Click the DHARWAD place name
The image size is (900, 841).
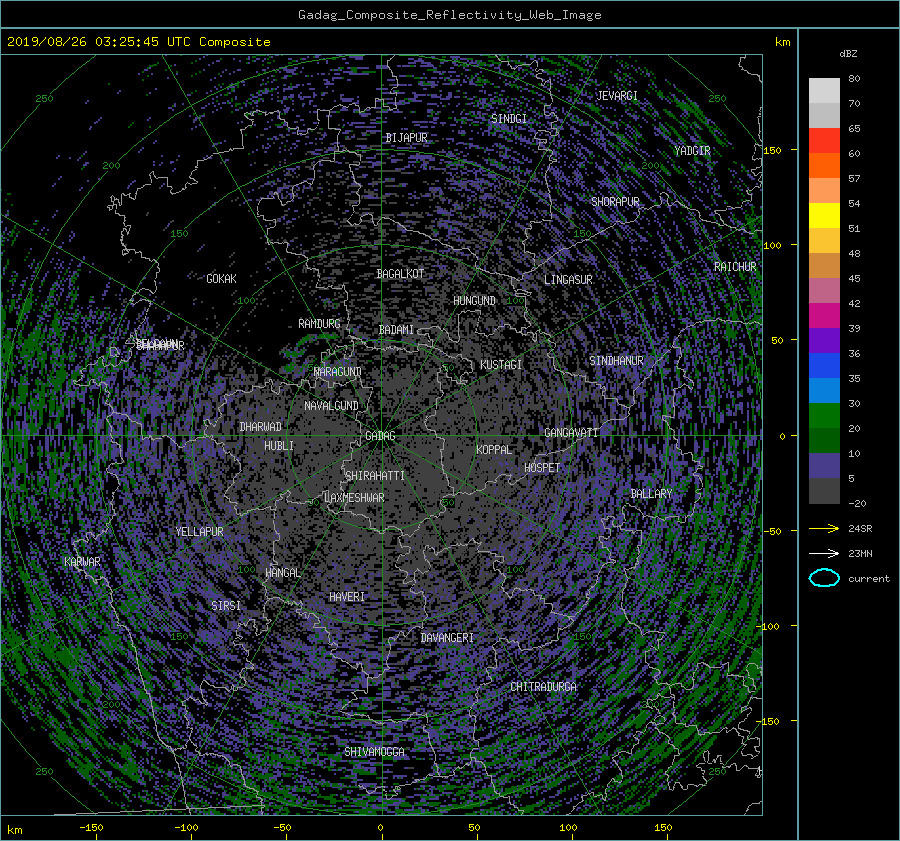point(261,427)
